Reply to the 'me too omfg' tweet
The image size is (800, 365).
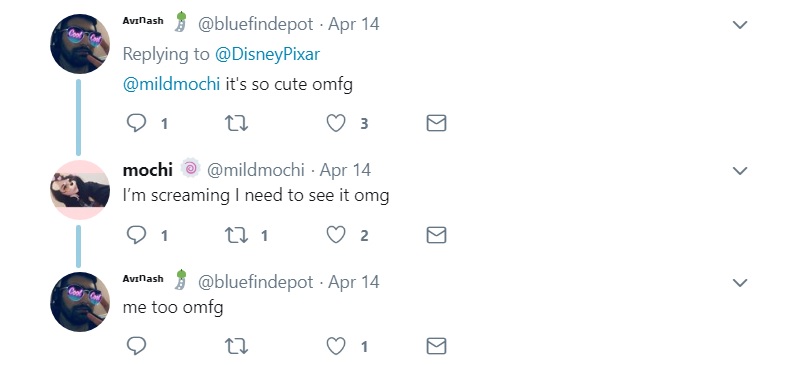click(136, 346)
